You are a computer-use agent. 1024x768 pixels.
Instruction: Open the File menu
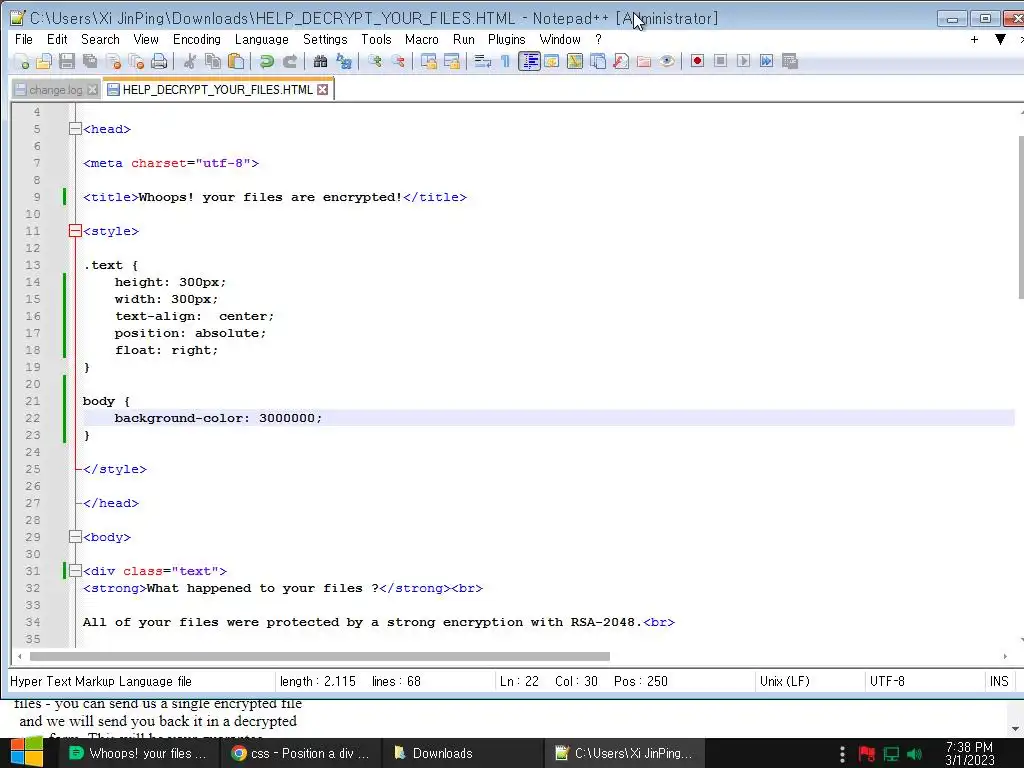(24, 40)
